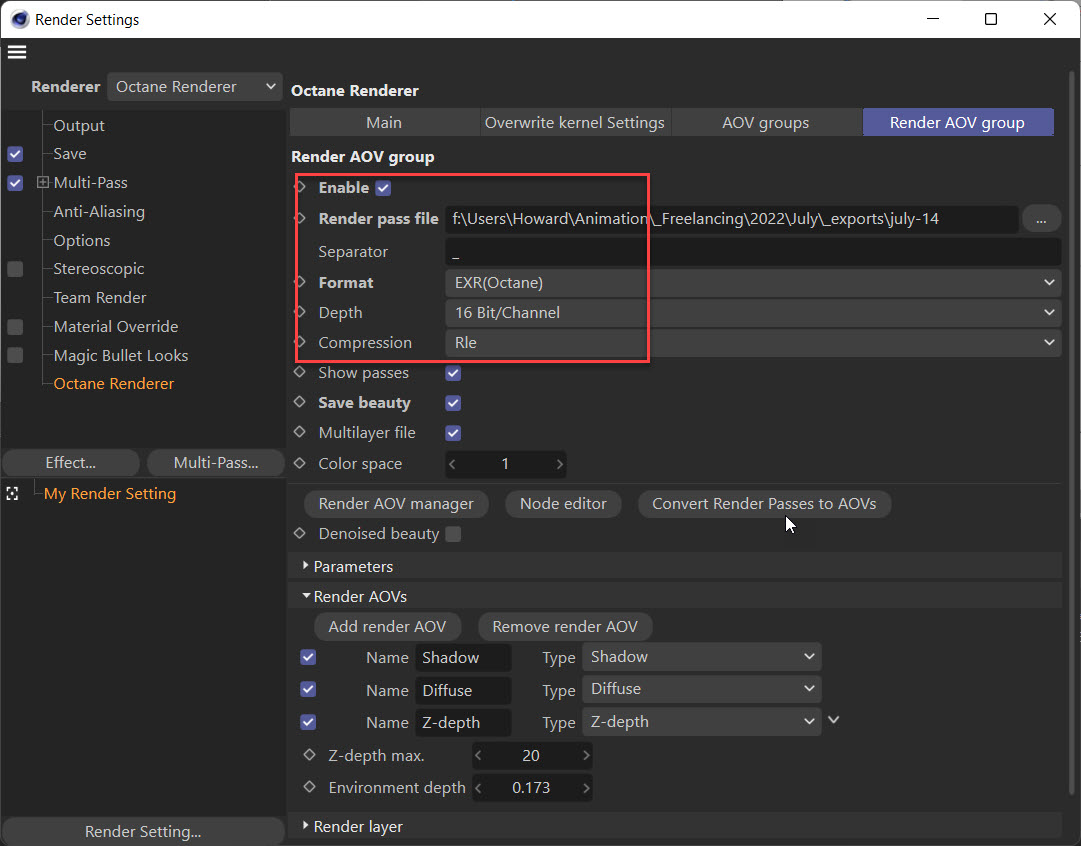The height and width of the screenshot is (846, 1081).
Task: Click the Add render AOV button
Action: point(387,626)
